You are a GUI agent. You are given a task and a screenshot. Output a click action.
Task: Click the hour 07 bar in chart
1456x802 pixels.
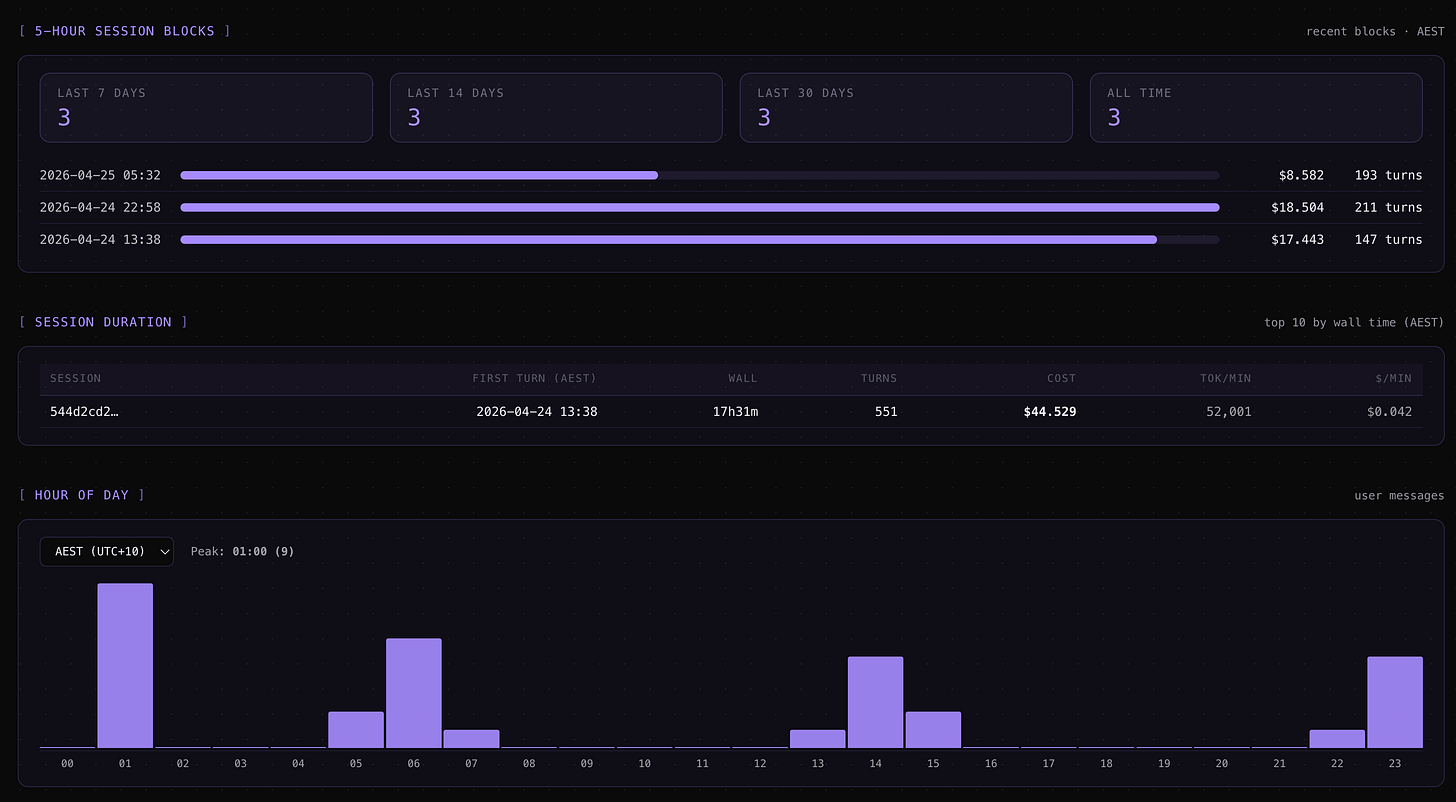coord(471,739)
